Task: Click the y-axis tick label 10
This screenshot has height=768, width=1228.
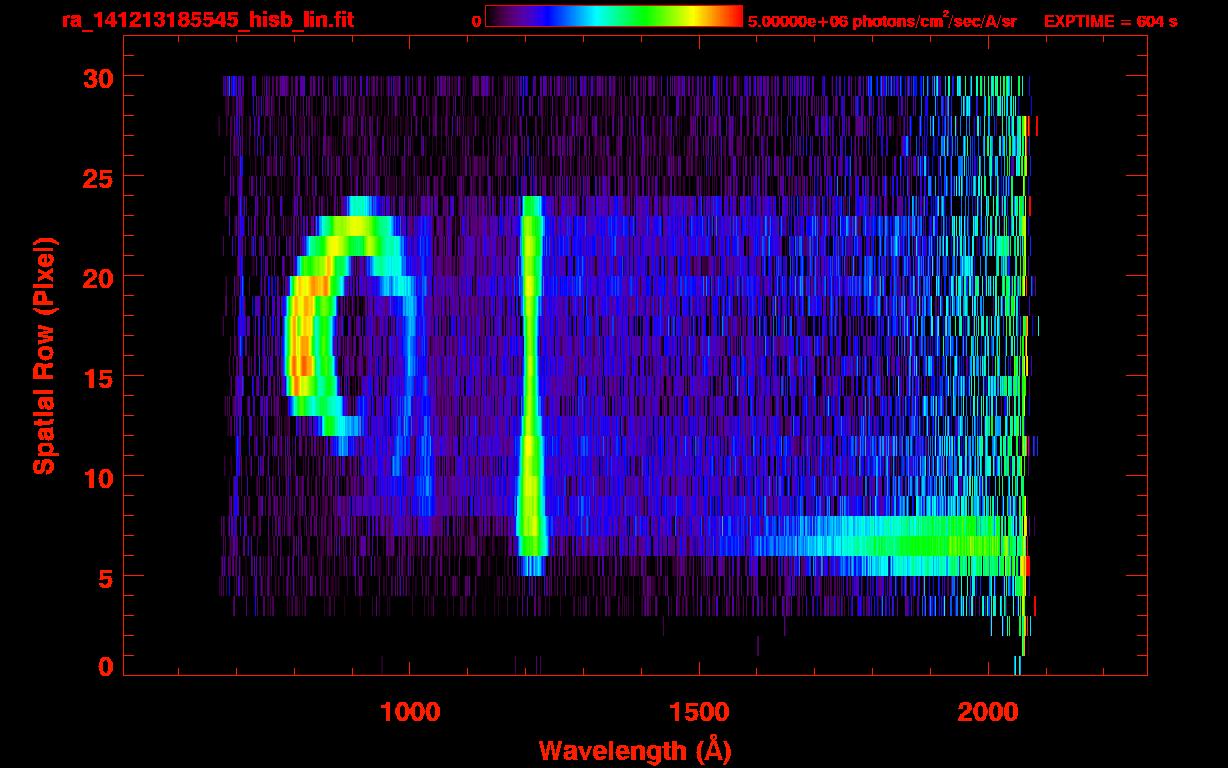Action: click(99, 477)
